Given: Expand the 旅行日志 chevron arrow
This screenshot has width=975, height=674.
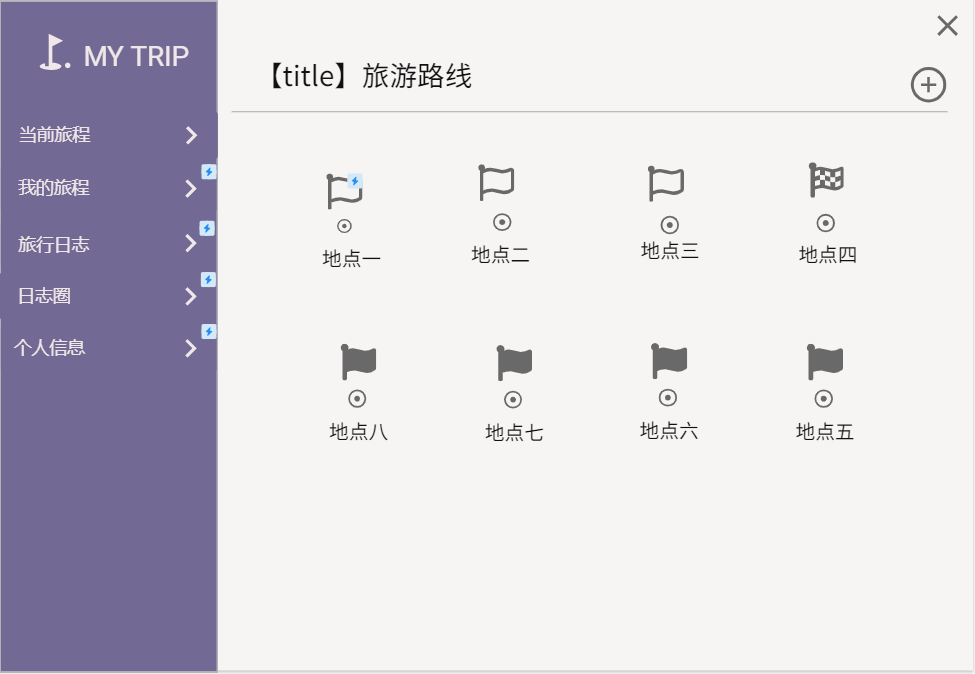Looking at the screenshot, I should 191,243.
